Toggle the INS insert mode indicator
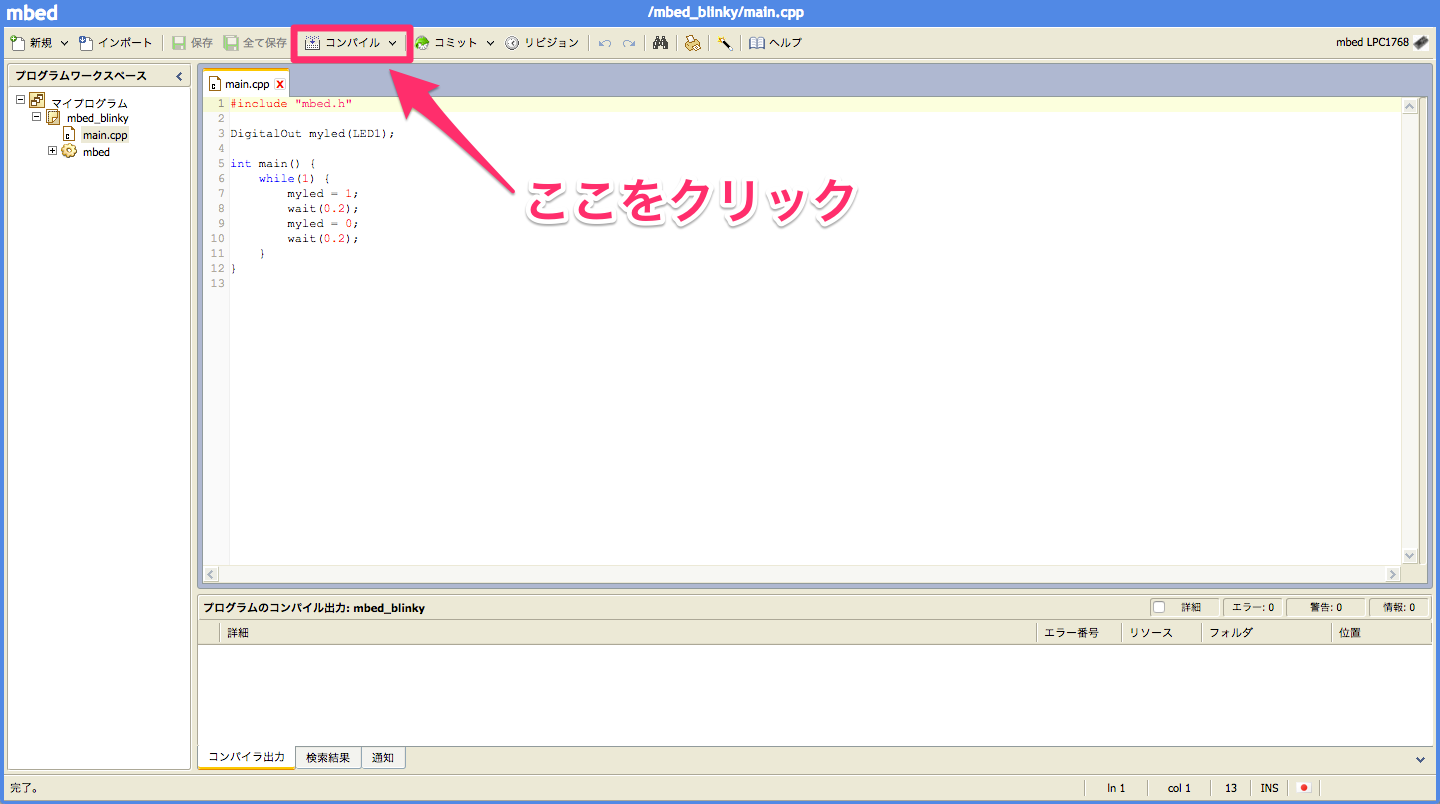This screenshot has width=1440, height=804. click(1268, 788)
